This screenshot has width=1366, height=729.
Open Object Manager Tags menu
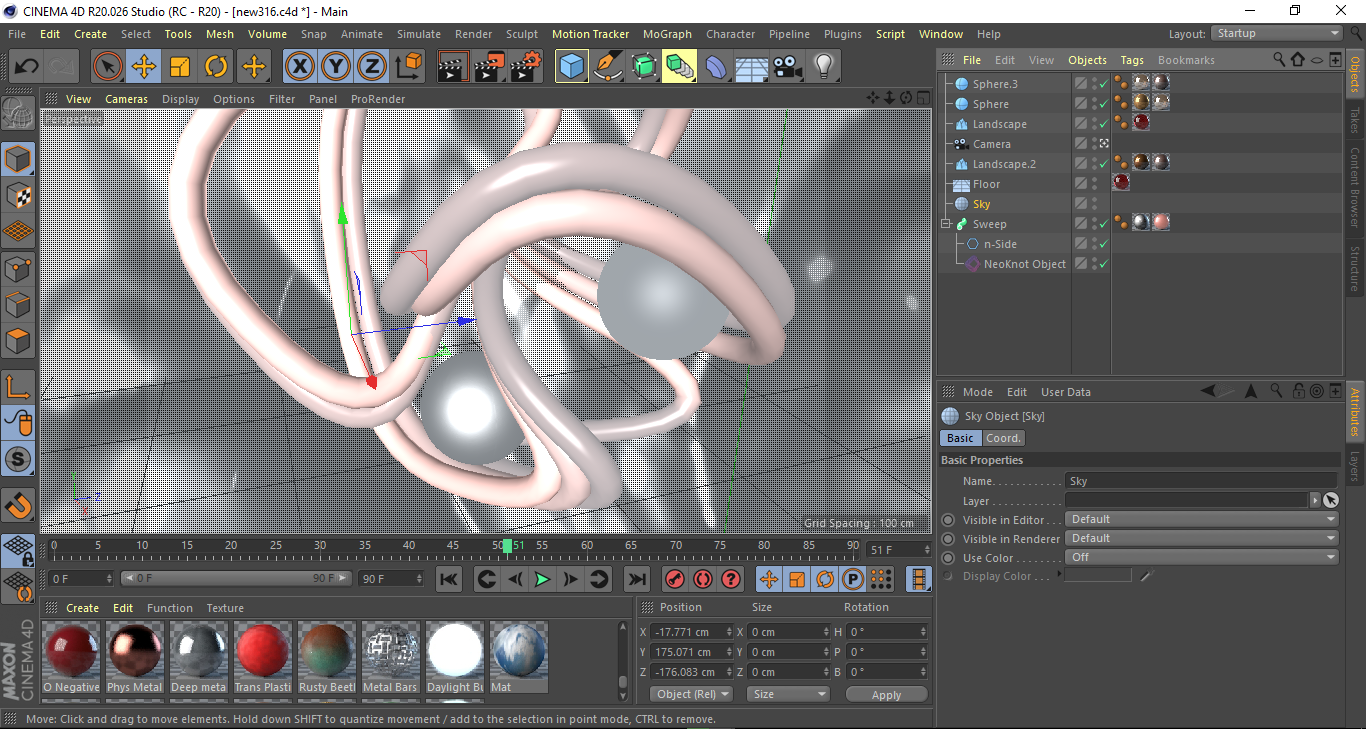1132,60
